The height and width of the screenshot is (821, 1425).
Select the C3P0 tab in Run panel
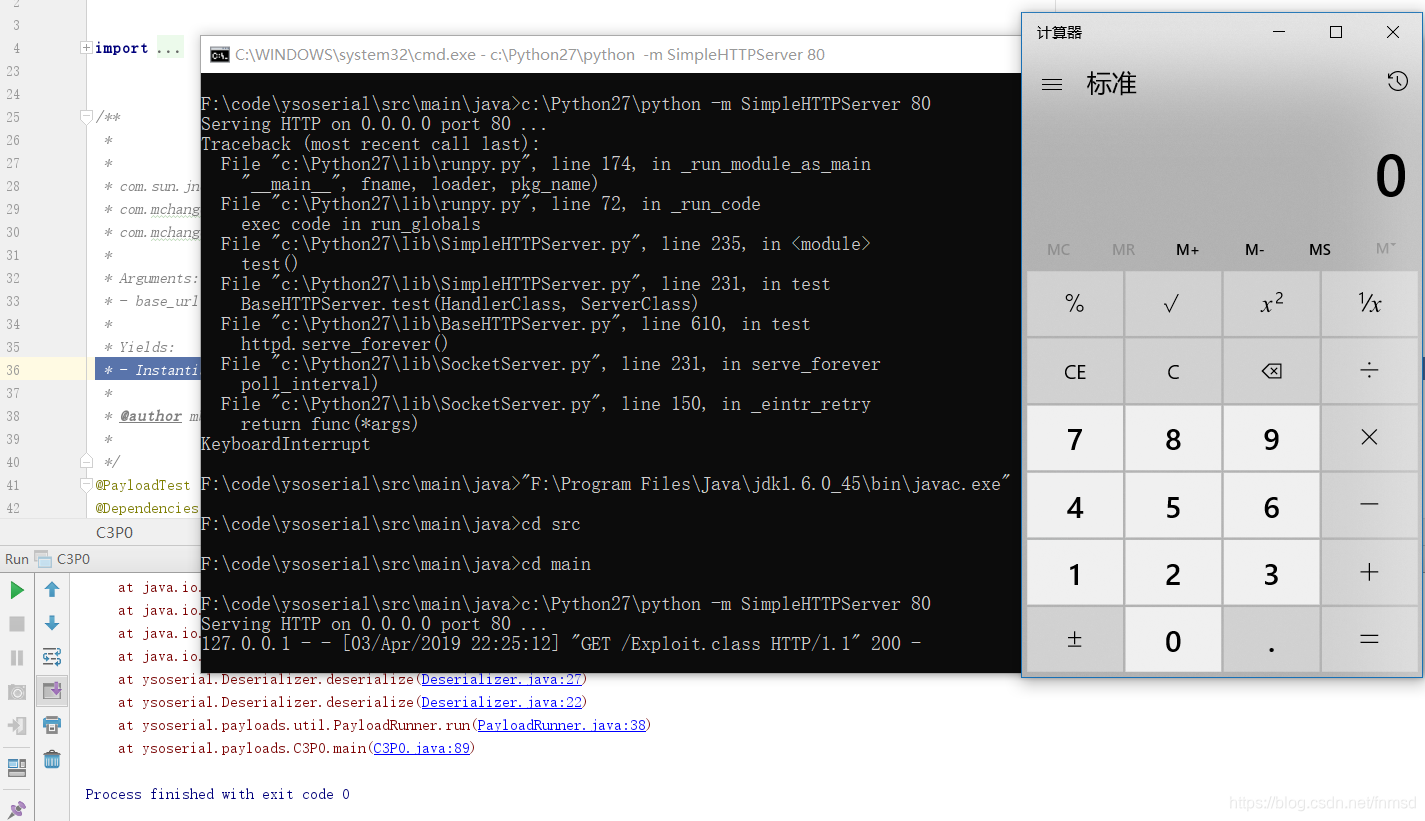[62, 559]
